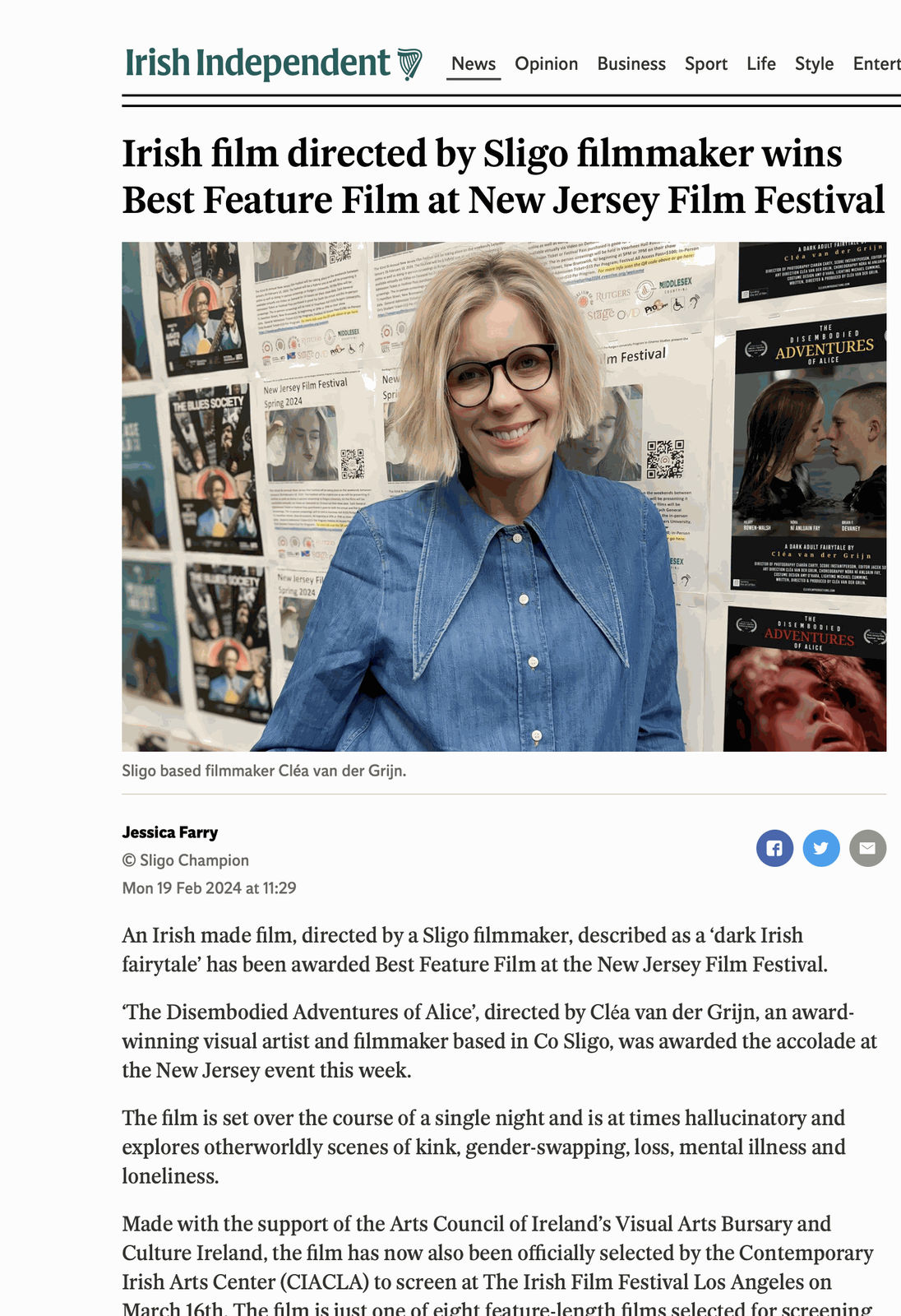Open the Entertainment section
Screen dimensions: 901x1316
click(x=877, y=64)
